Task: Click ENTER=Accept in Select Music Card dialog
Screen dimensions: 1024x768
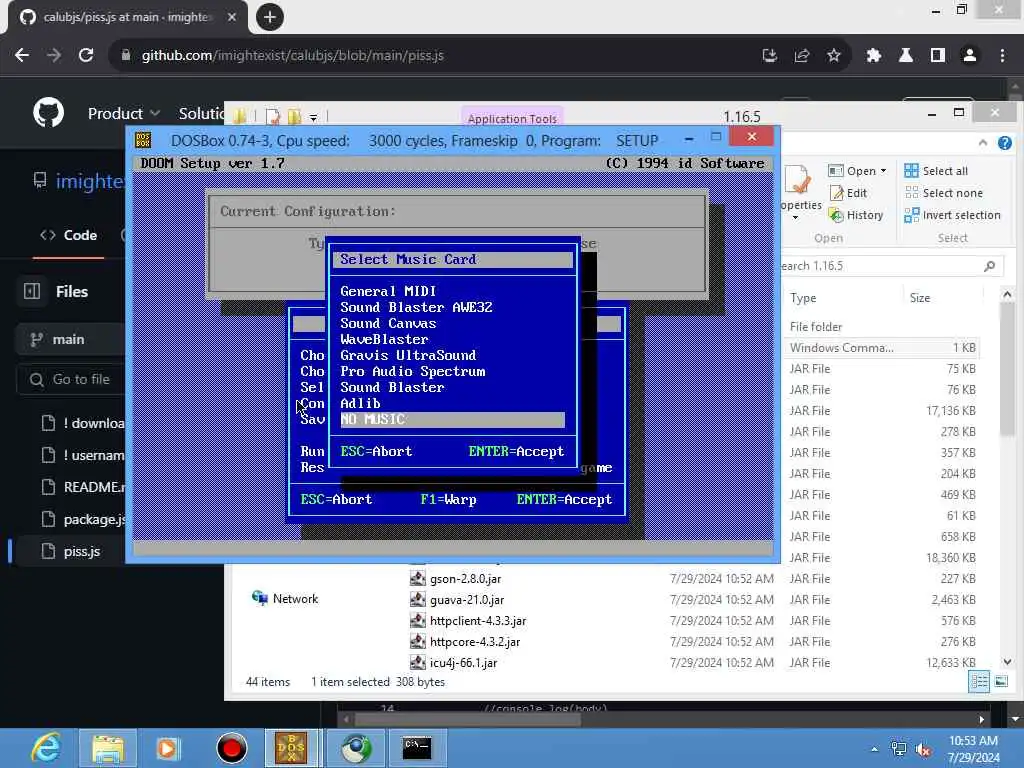Action: click(x=516, y=451)
